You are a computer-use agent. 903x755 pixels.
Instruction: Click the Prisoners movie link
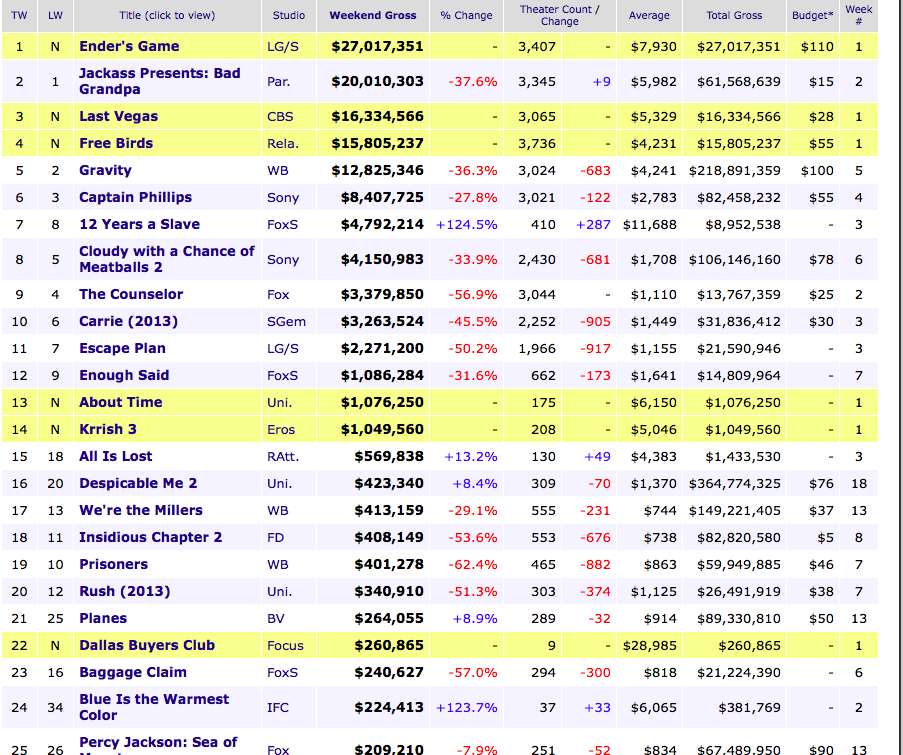click(x=113, y=564)
